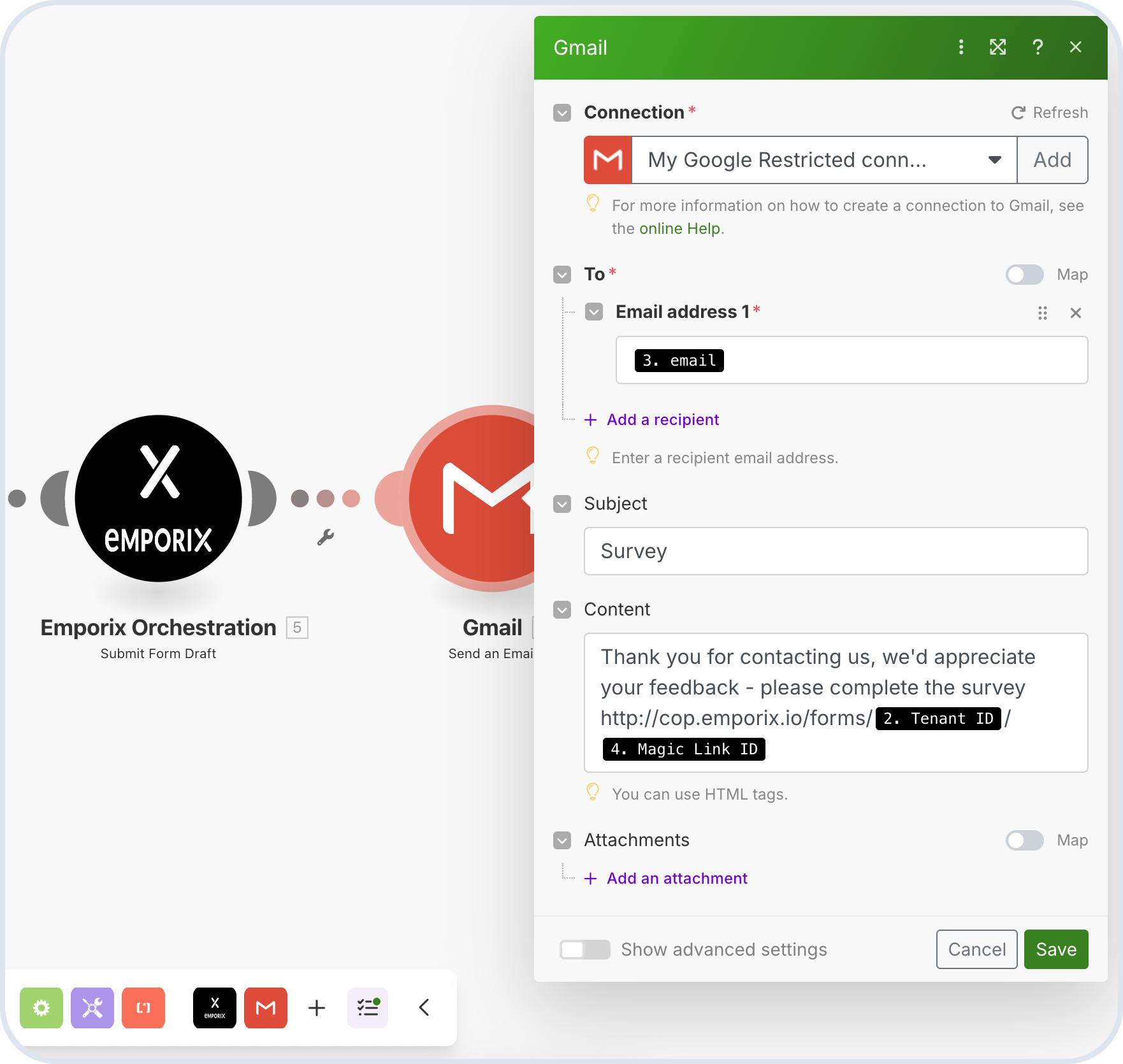Collapse the Email address 1 section
Screen dimensions: 1123x1064
point(594,312)
